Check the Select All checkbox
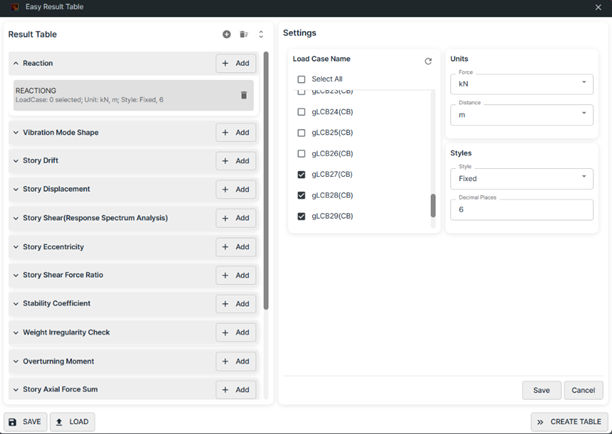Viewport: 612px width, 434px height. click(301, 79)
